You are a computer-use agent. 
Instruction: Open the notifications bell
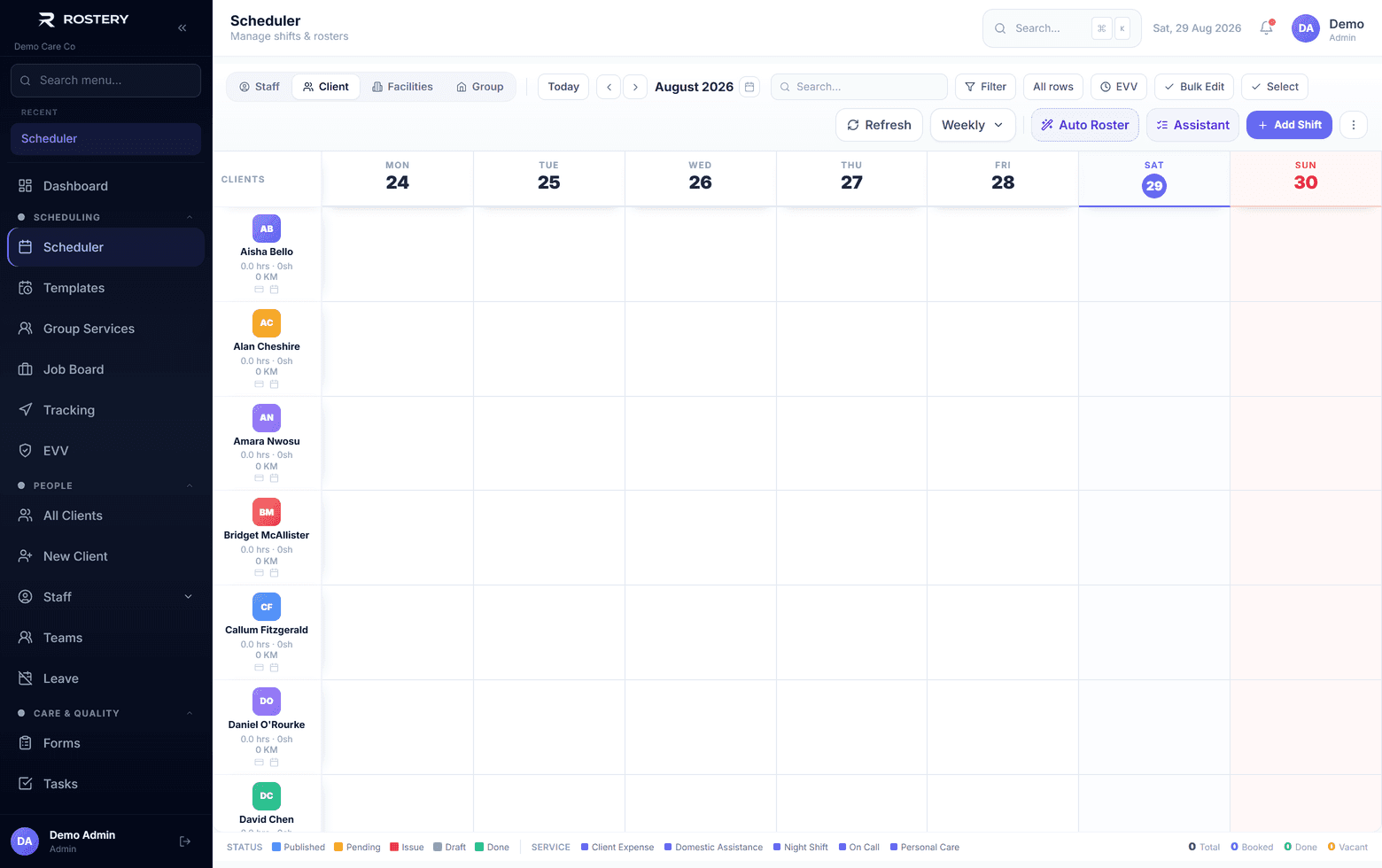pos(1266,28)
